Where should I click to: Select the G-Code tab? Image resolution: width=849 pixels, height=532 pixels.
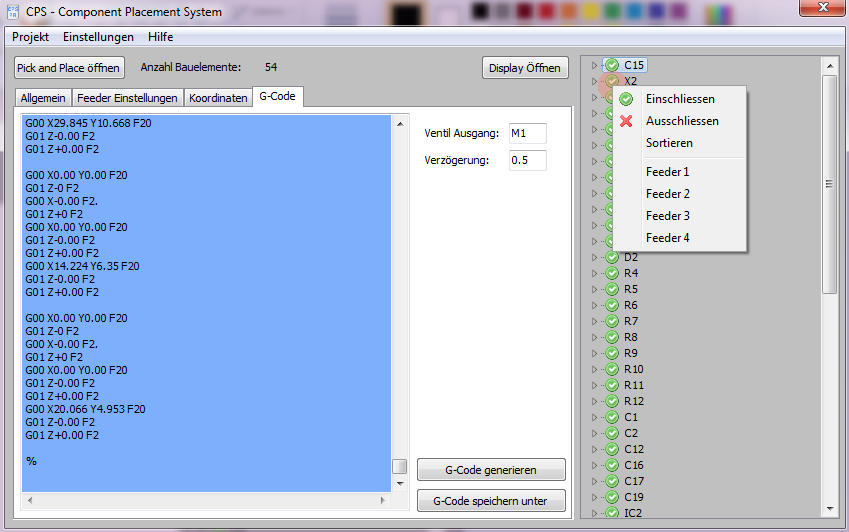(277, 96)
